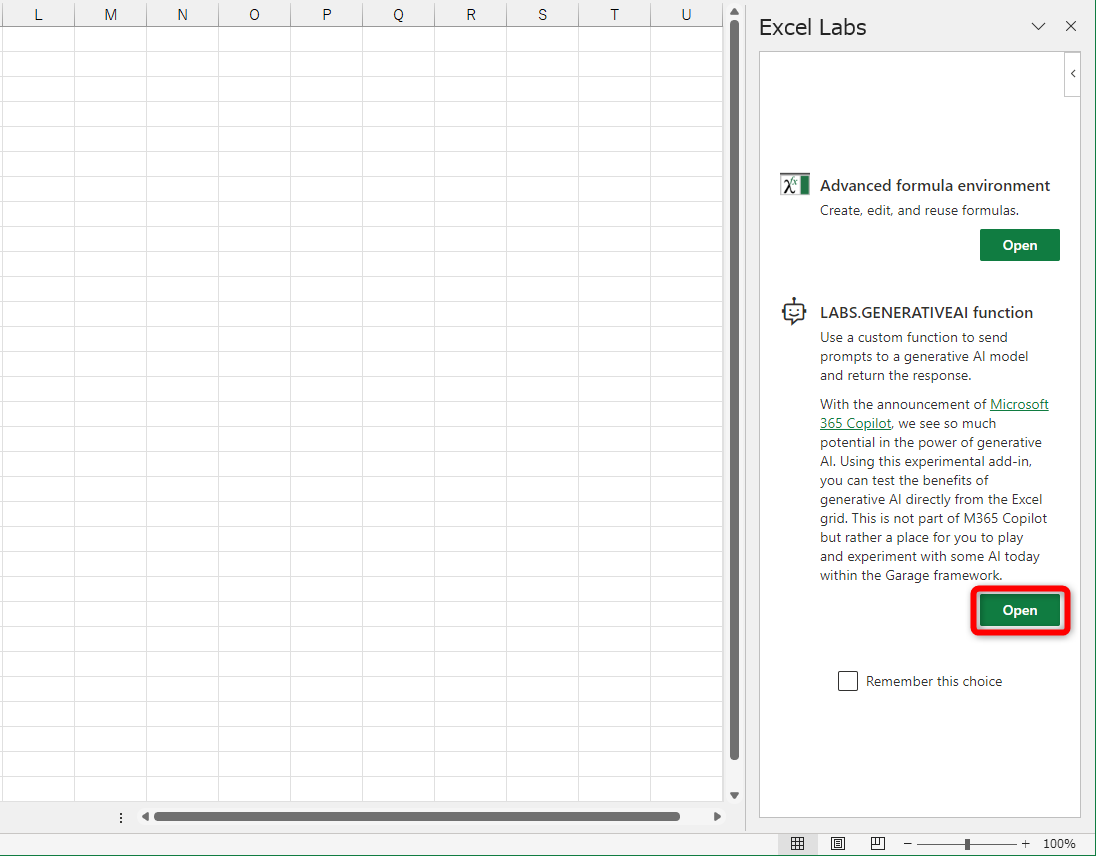1096x856 pixels.
Task: Open the LABS.GENERATIVEAI function
Action: [1019, 610]
